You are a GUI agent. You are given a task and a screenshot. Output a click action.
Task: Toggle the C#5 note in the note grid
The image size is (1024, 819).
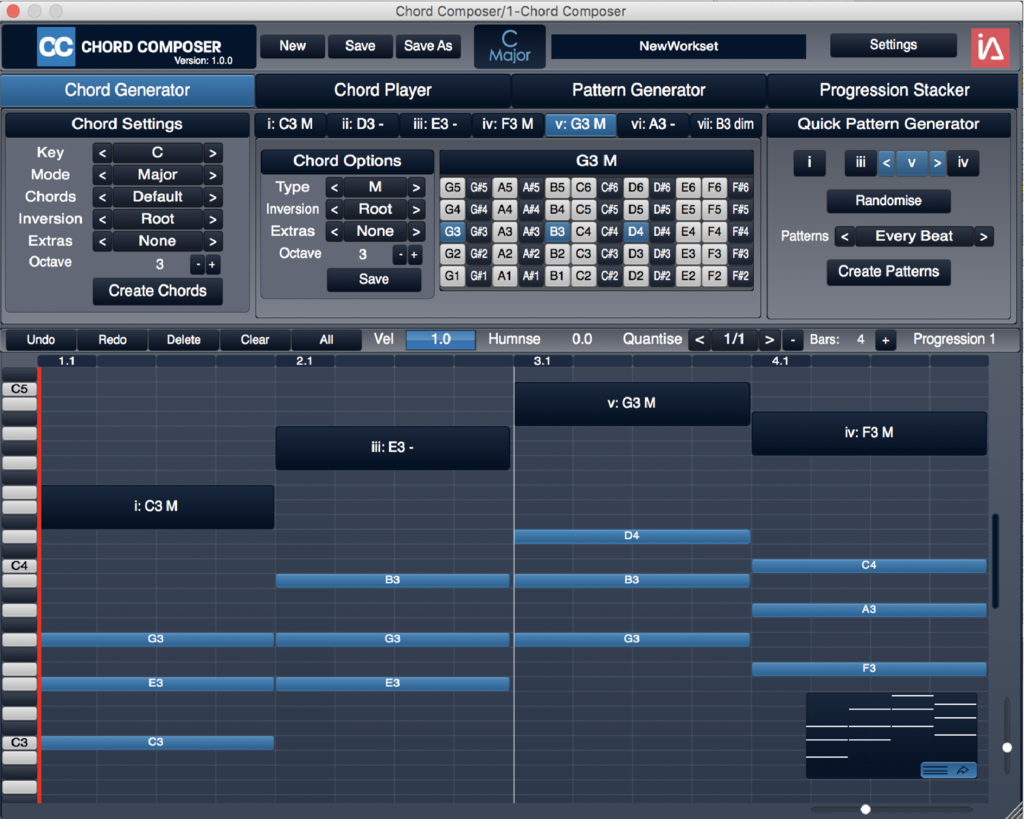tap(609, 210)
